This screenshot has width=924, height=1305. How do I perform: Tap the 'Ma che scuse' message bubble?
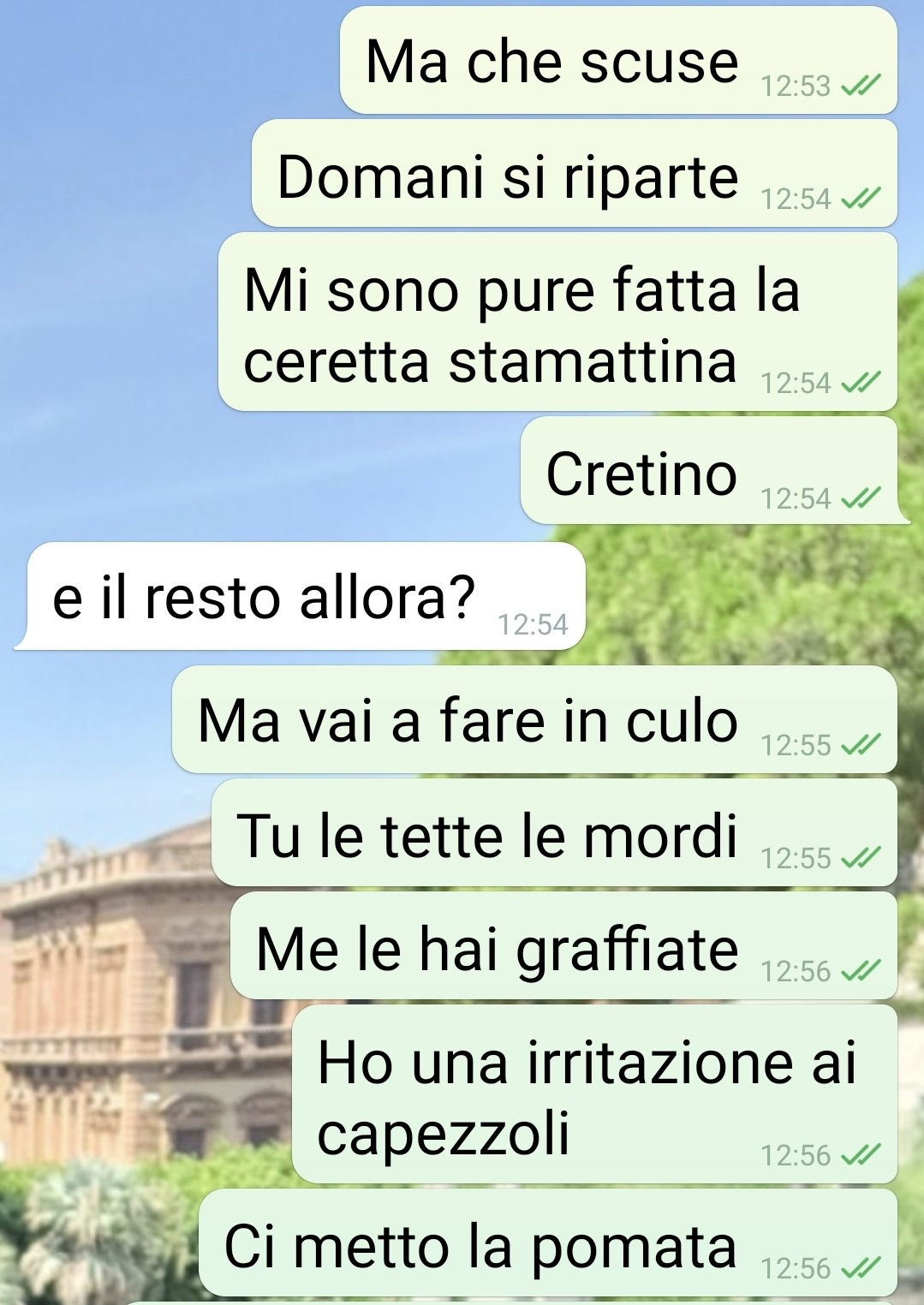(618, 60)
